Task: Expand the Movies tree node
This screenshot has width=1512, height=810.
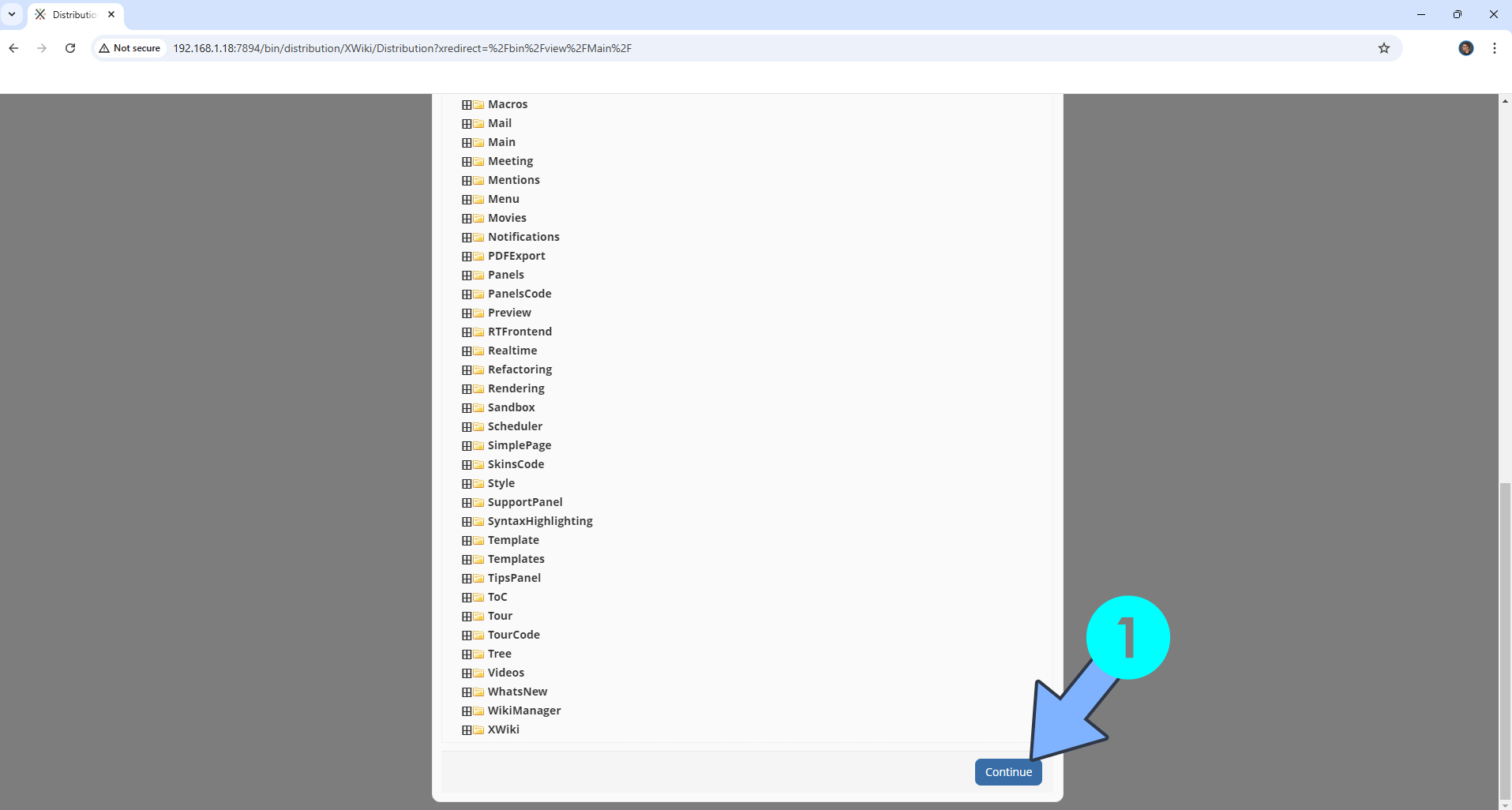Action: (x=467, y=219)
